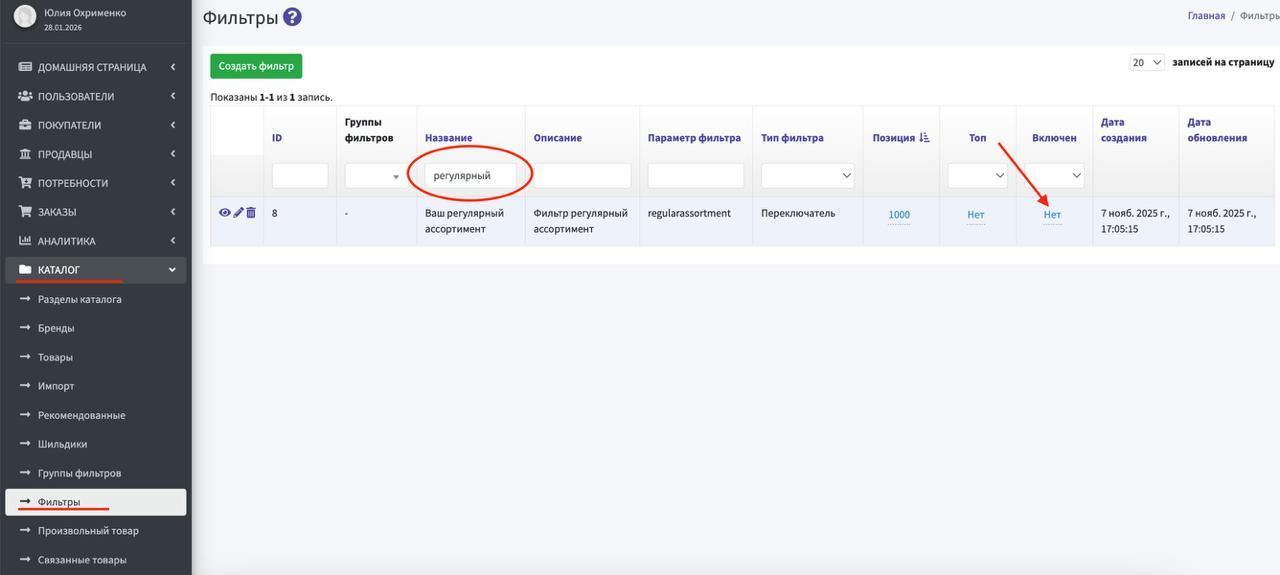Toggle the Включен value Нет for filter 8
Viewport: 1280px width, 575px height.
coord(1052,215)
